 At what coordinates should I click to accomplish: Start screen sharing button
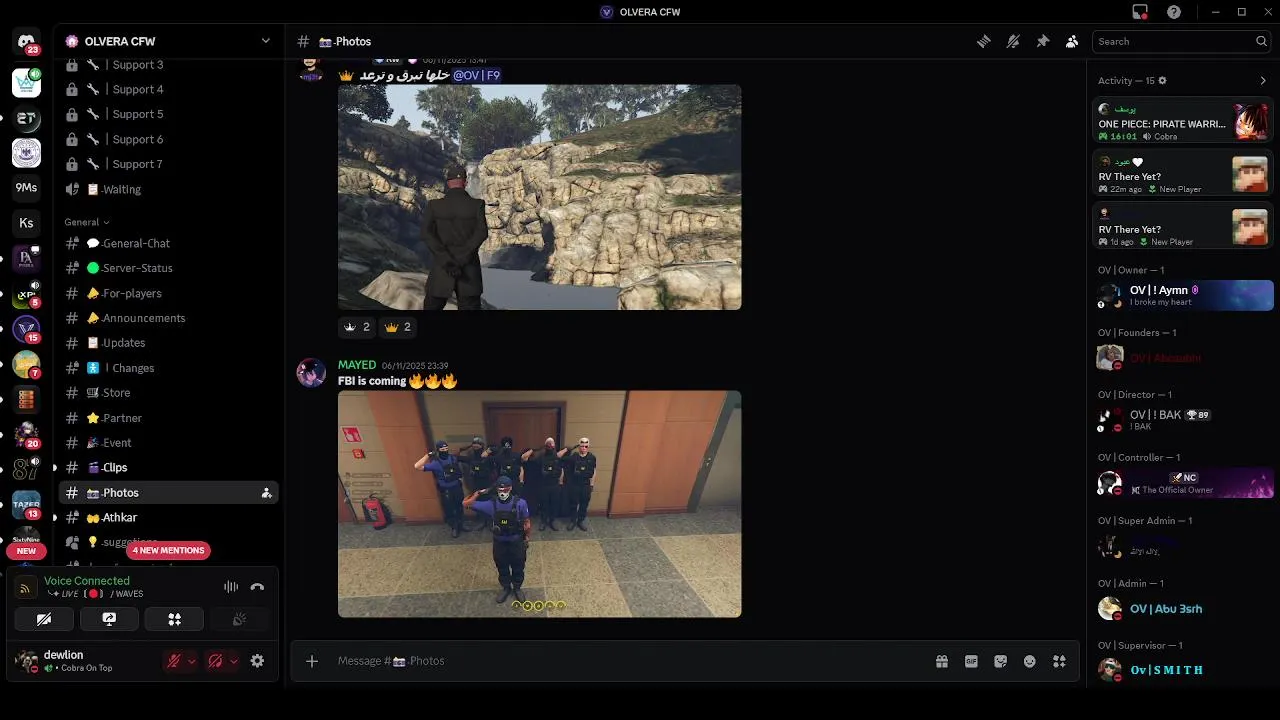coord(109,620)
